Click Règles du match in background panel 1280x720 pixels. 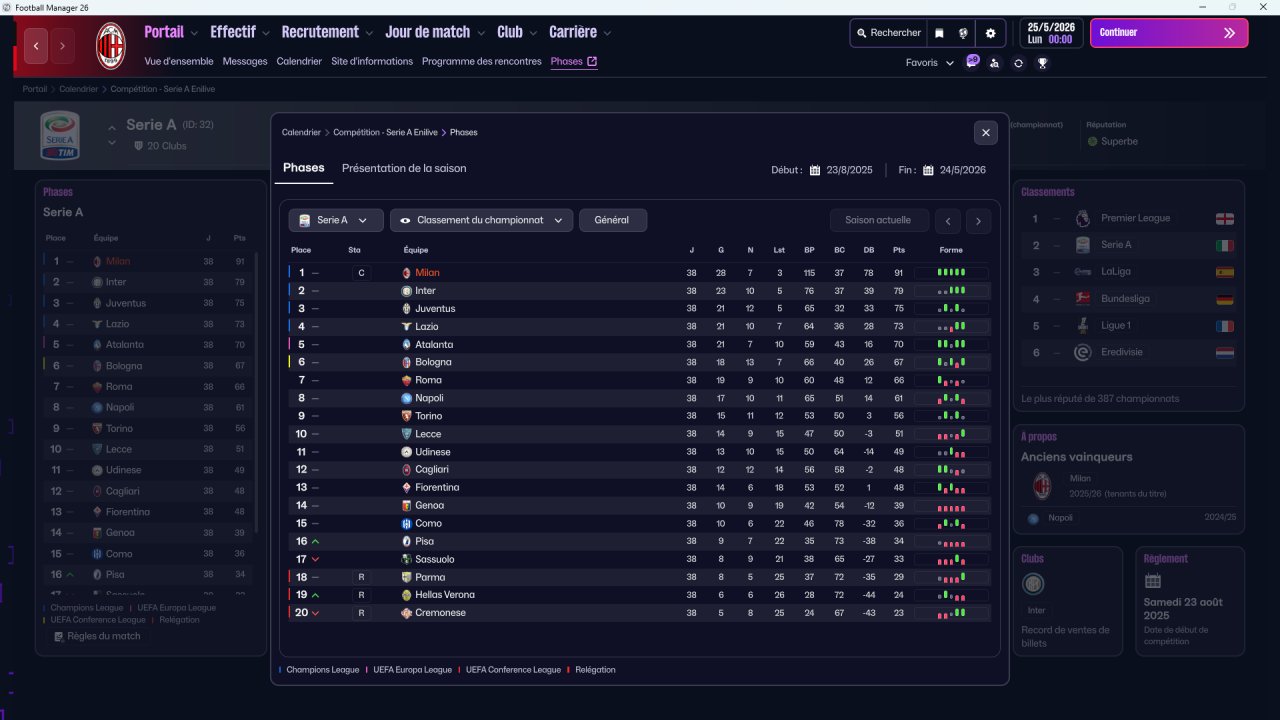pyautogui.click(x=97, y=636)
